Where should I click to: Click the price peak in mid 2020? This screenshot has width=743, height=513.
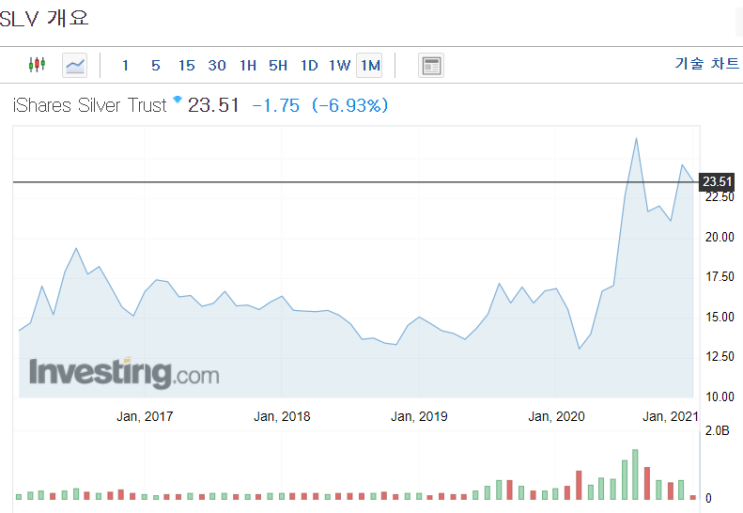[x=636, y=138]
